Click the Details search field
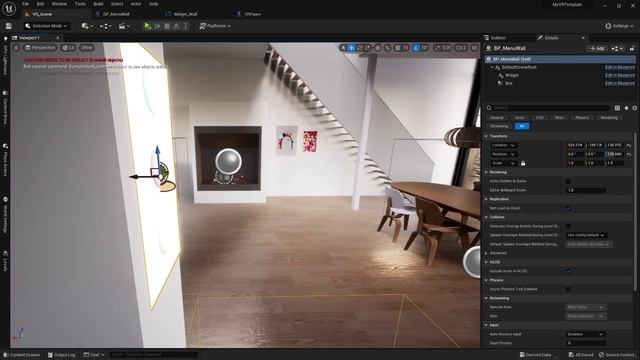 tap(548, 108)
